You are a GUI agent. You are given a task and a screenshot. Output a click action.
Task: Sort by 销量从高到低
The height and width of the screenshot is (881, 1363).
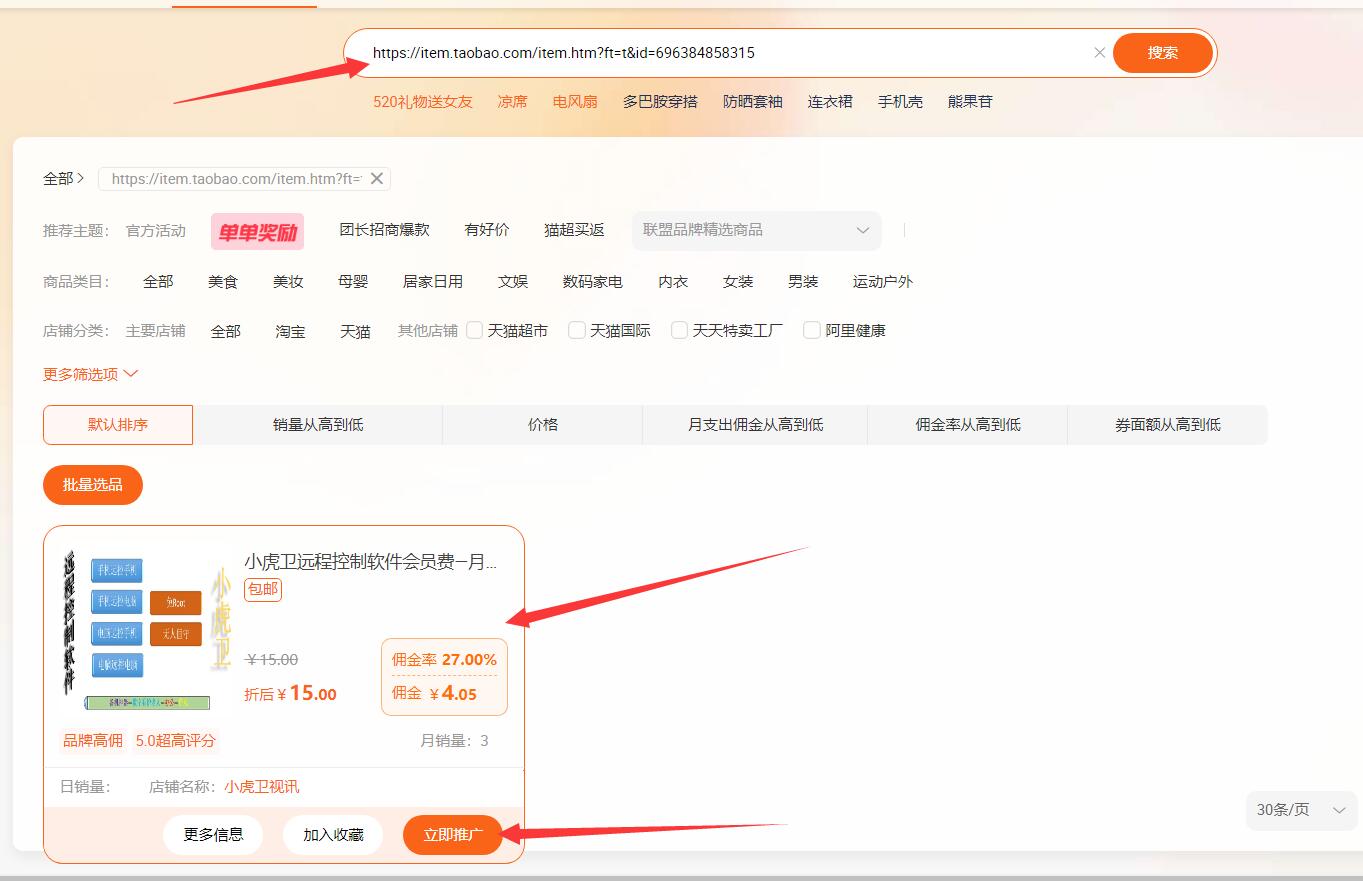click(318, 425)
